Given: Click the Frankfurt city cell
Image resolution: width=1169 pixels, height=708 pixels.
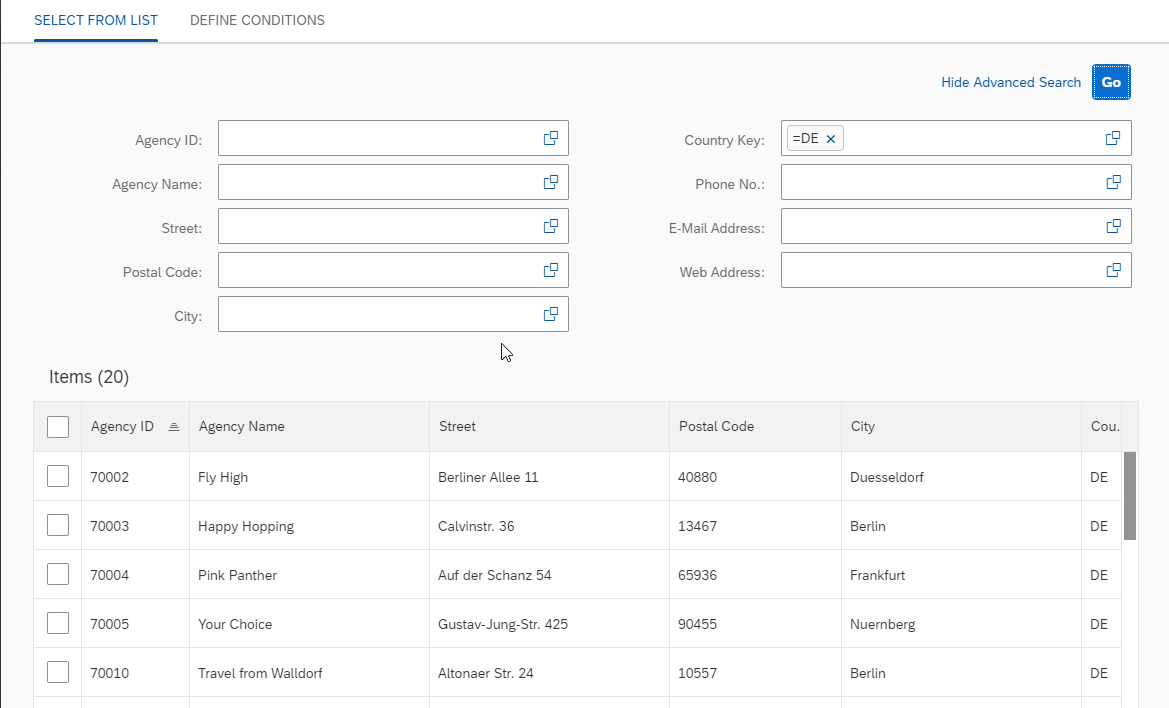Looking at the screenshot, I should click(961, 575).
